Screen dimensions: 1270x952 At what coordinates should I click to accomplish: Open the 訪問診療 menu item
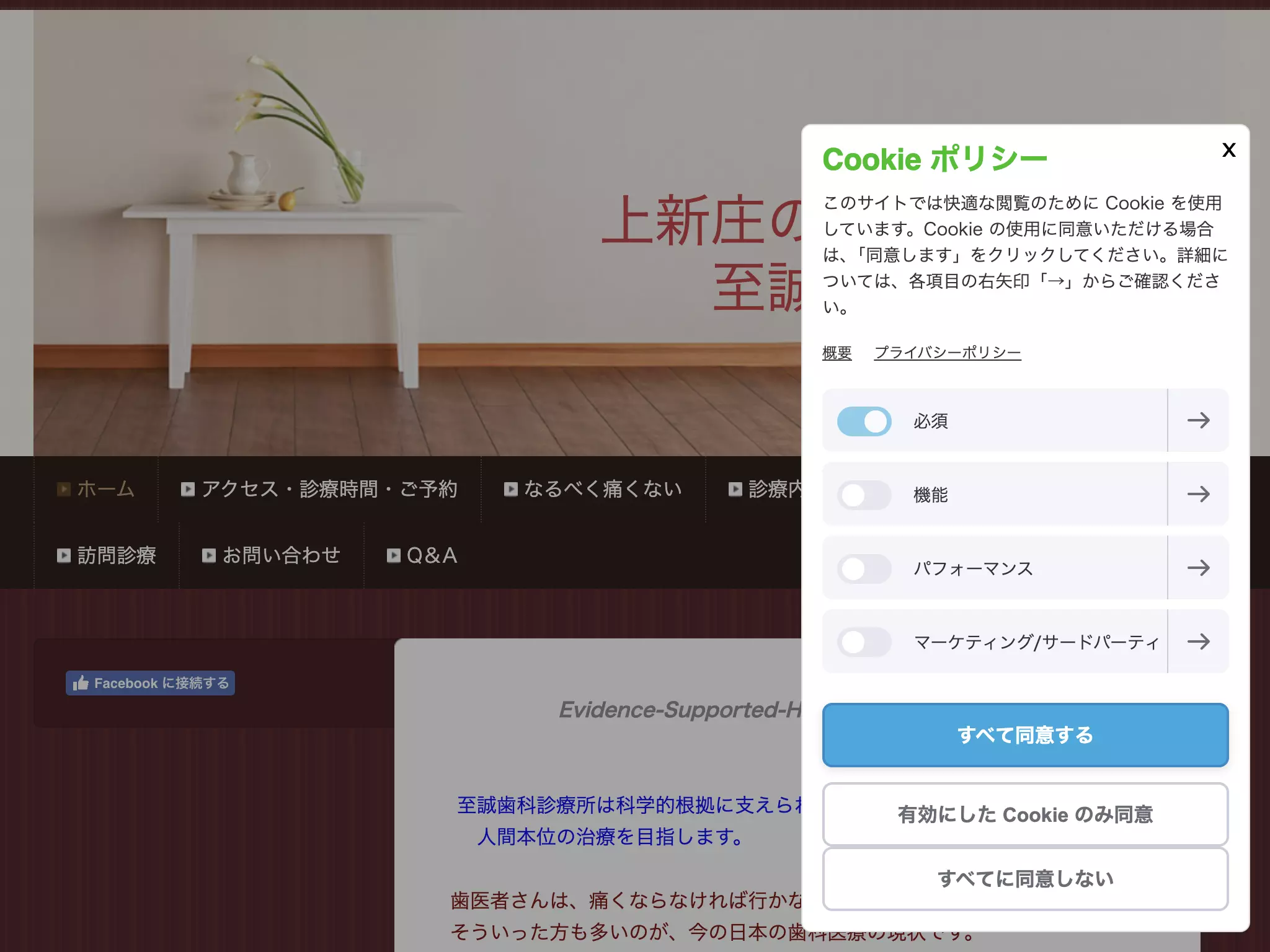click(106, 555)
